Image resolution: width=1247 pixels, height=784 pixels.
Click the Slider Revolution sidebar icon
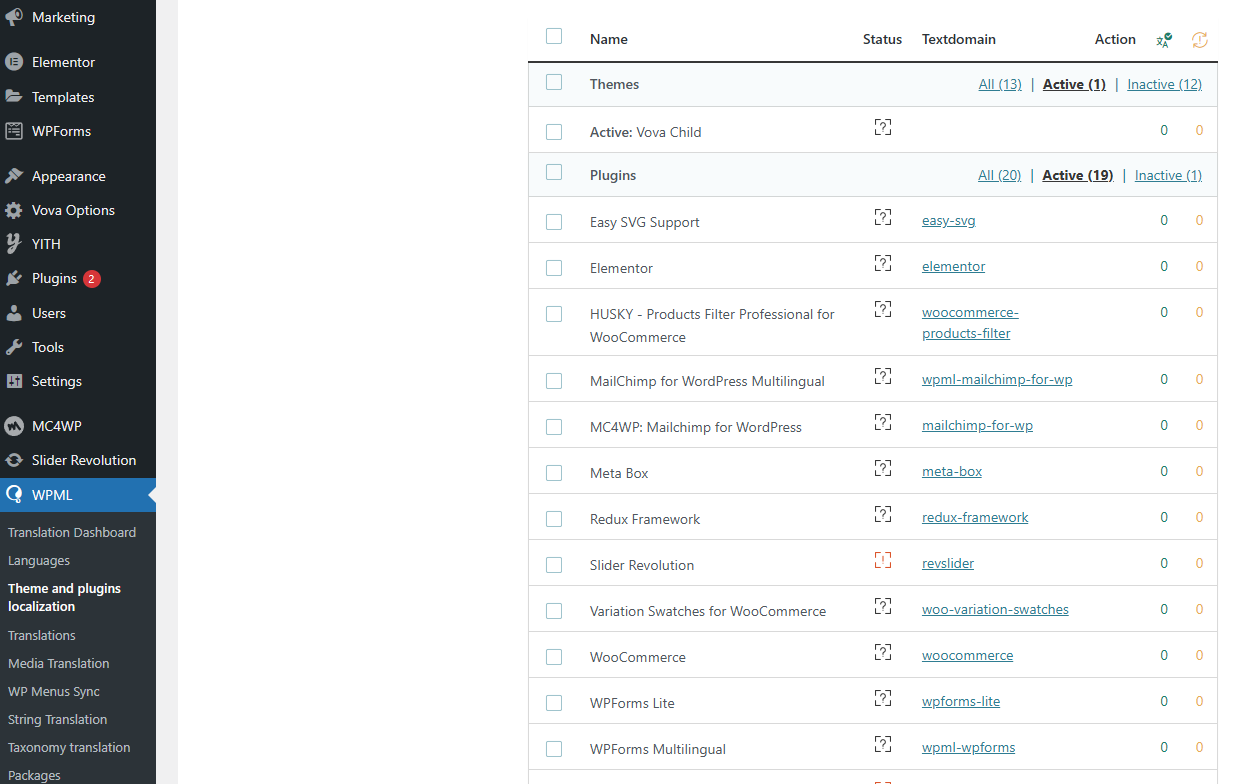(x=14, y=460)
